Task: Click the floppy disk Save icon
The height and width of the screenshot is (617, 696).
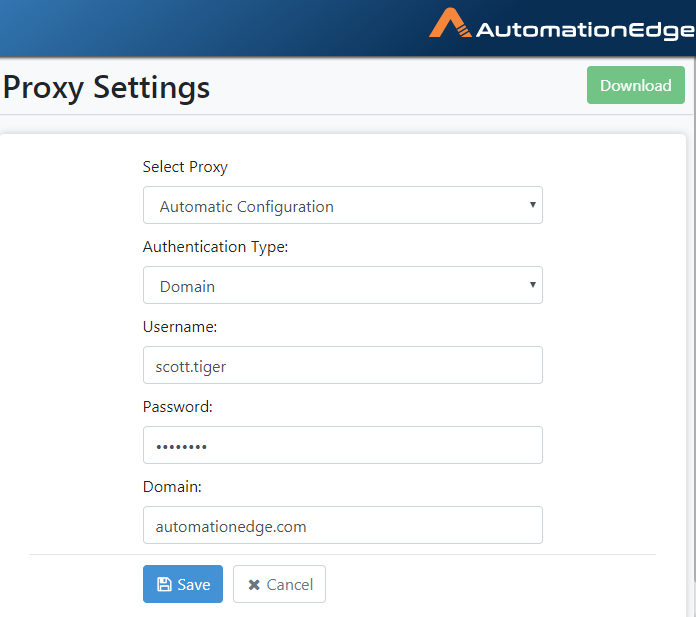Action: (164, 584)
